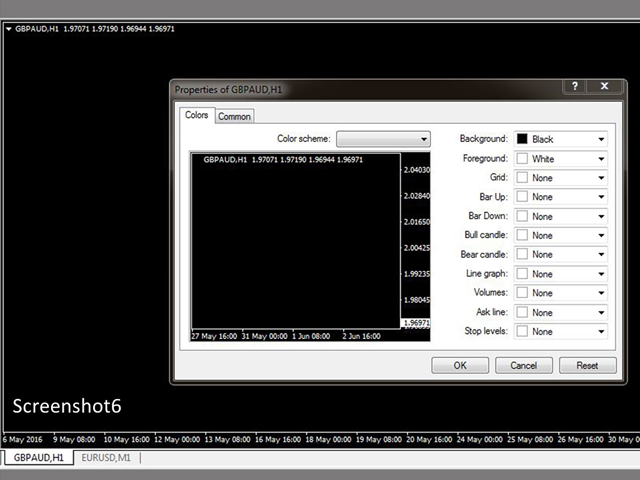Expand the Bull candle color dropdown

[560, 235]
